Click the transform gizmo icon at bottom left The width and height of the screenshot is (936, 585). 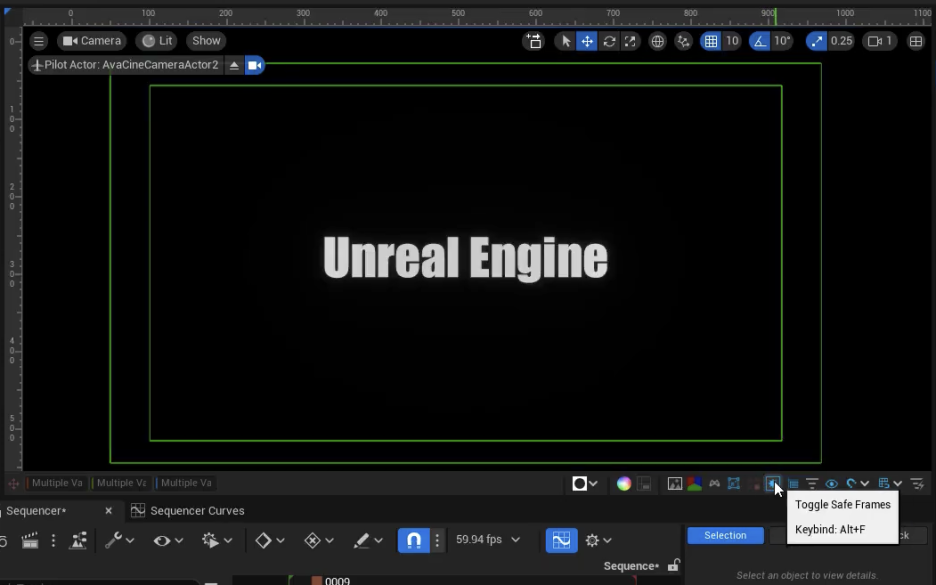tap(13, 484)
